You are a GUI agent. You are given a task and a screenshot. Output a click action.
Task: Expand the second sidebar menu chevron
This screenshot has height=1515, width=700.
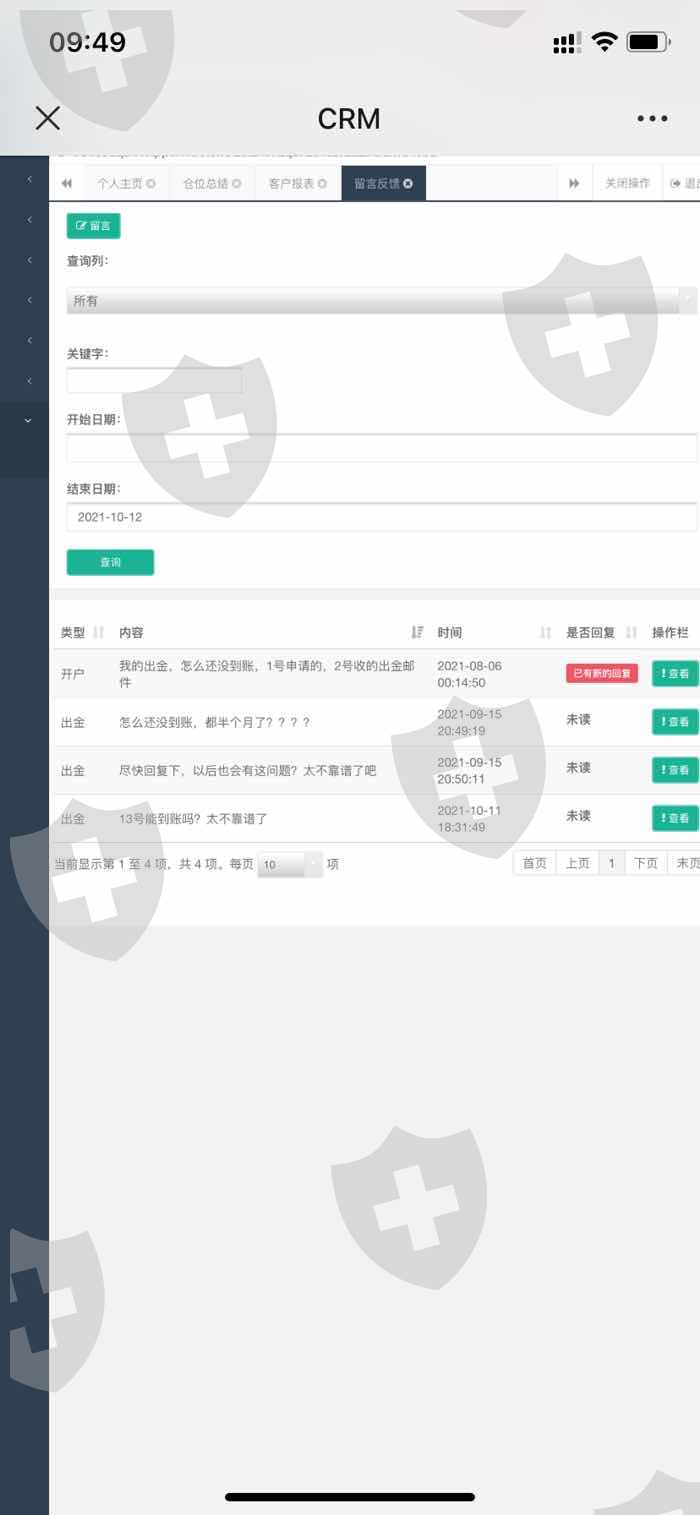[29, 219]
